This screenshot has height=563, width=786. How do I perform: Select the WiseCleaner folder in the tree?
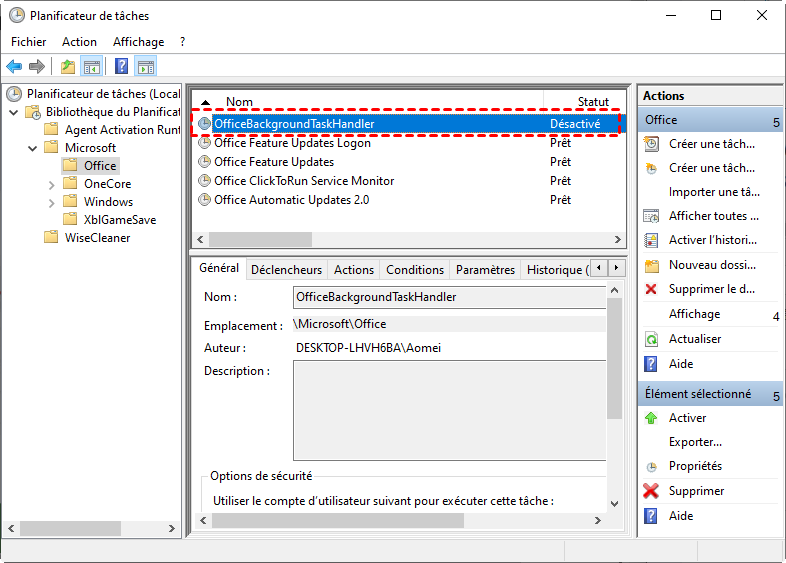(98, 238)
